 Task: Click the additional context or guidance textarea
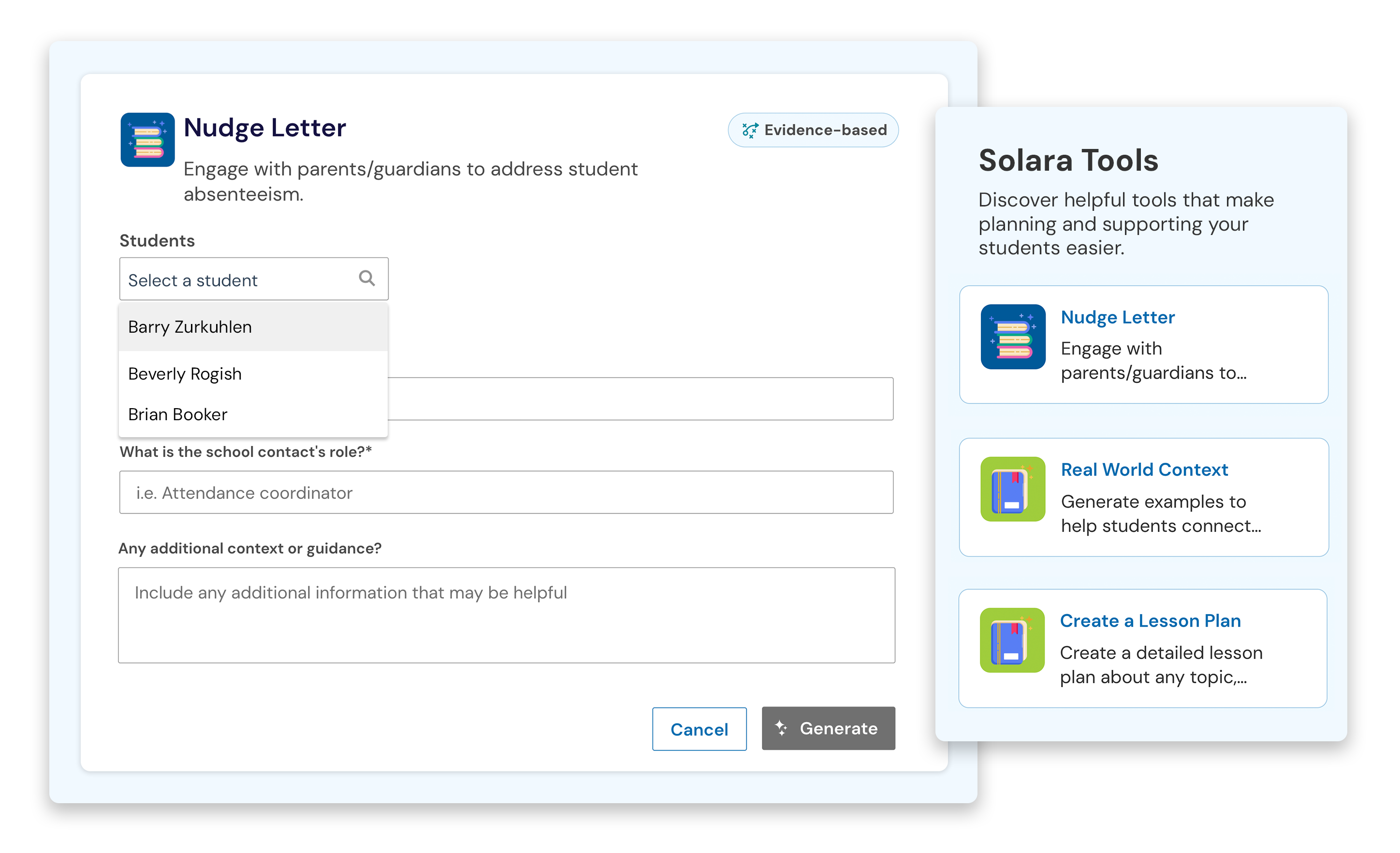coord(507,615)
